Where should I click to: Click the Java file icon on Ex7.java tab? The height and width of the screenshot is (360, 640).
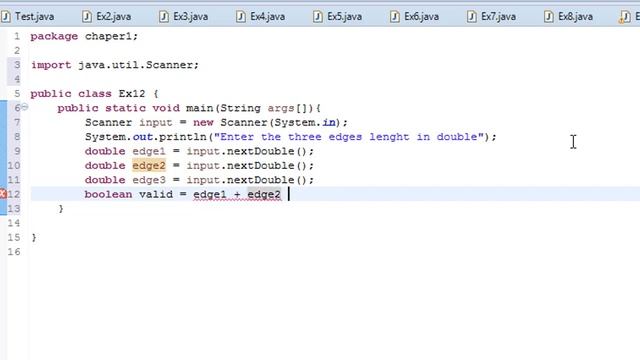471,17
